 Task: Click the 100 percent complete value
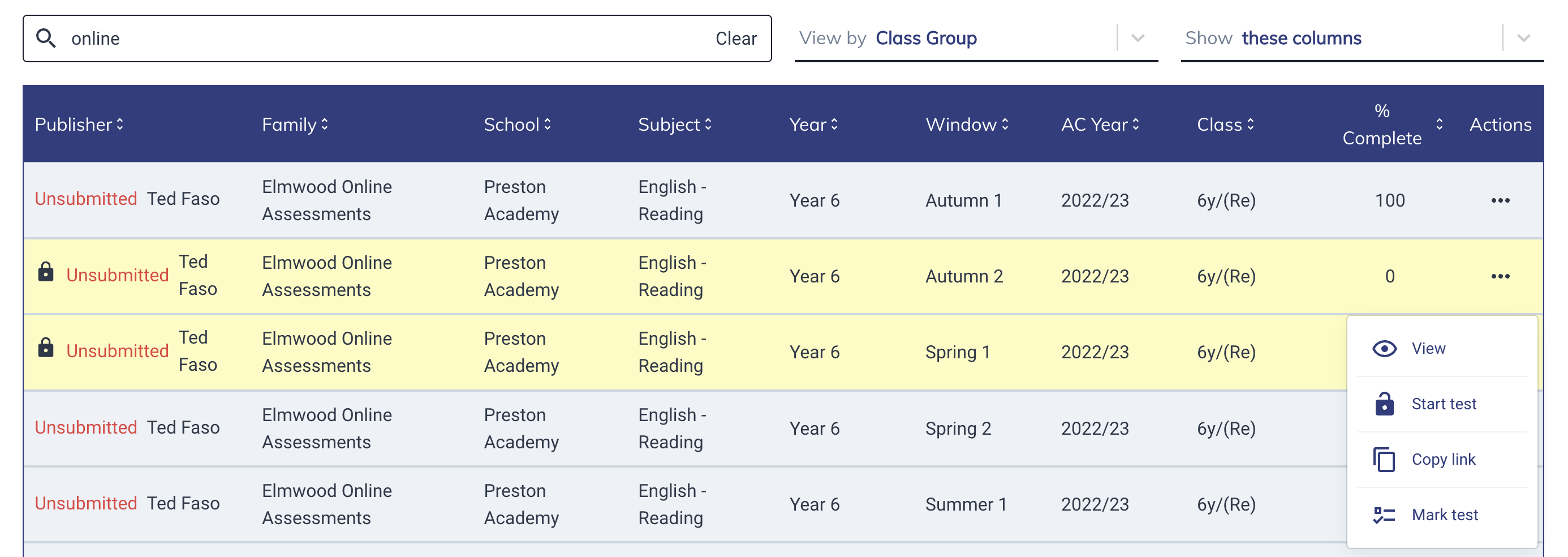[x=1390, y=200]
